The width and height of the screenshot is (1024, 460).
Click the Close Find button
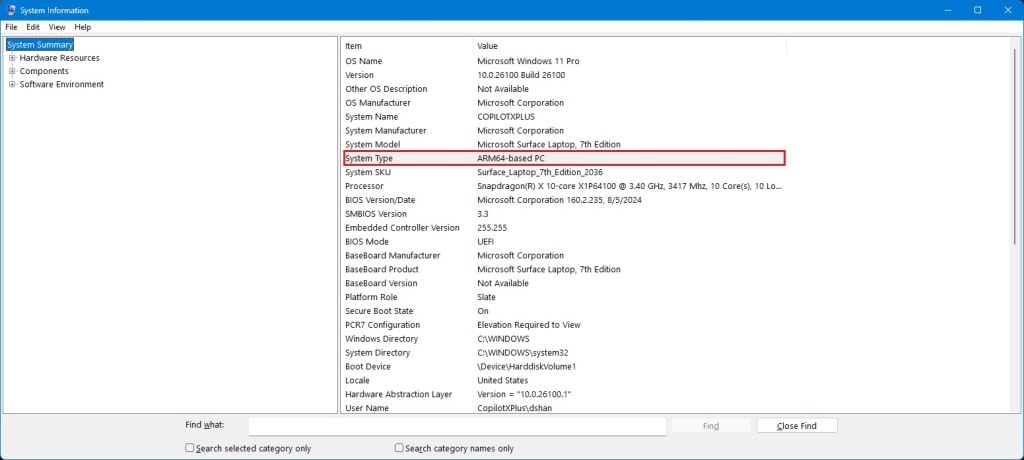click(x=796, y=426)
